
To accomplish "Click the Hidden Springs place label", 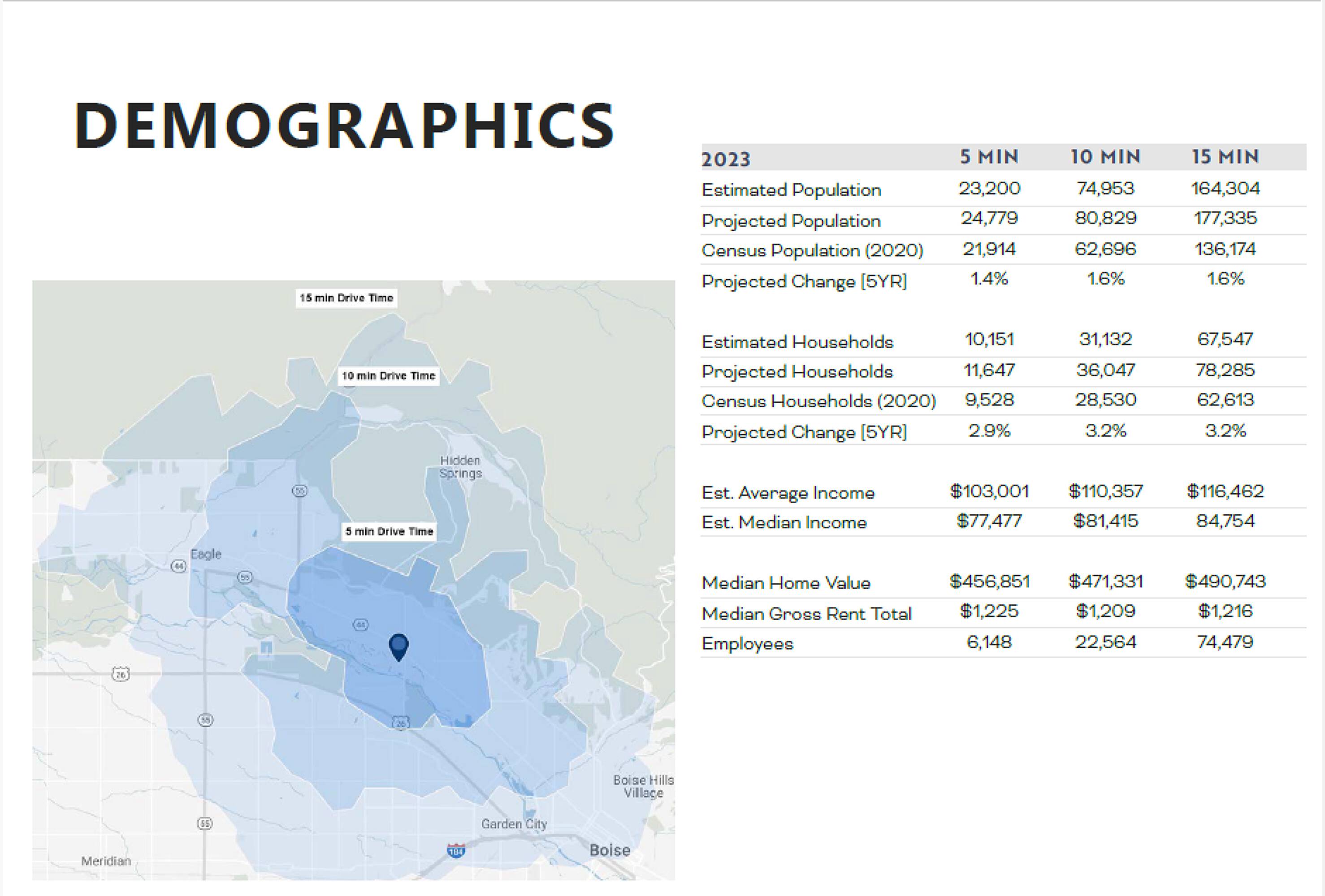I will pyautogui.click(x=461, y=467).
